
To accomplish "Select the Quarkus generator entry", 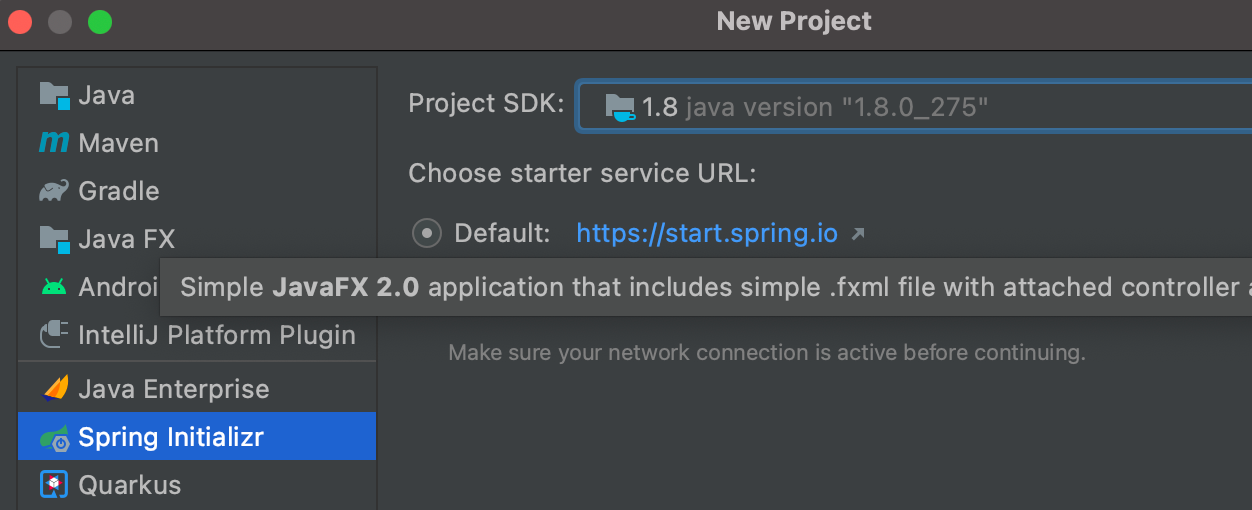I will point(130,485).
